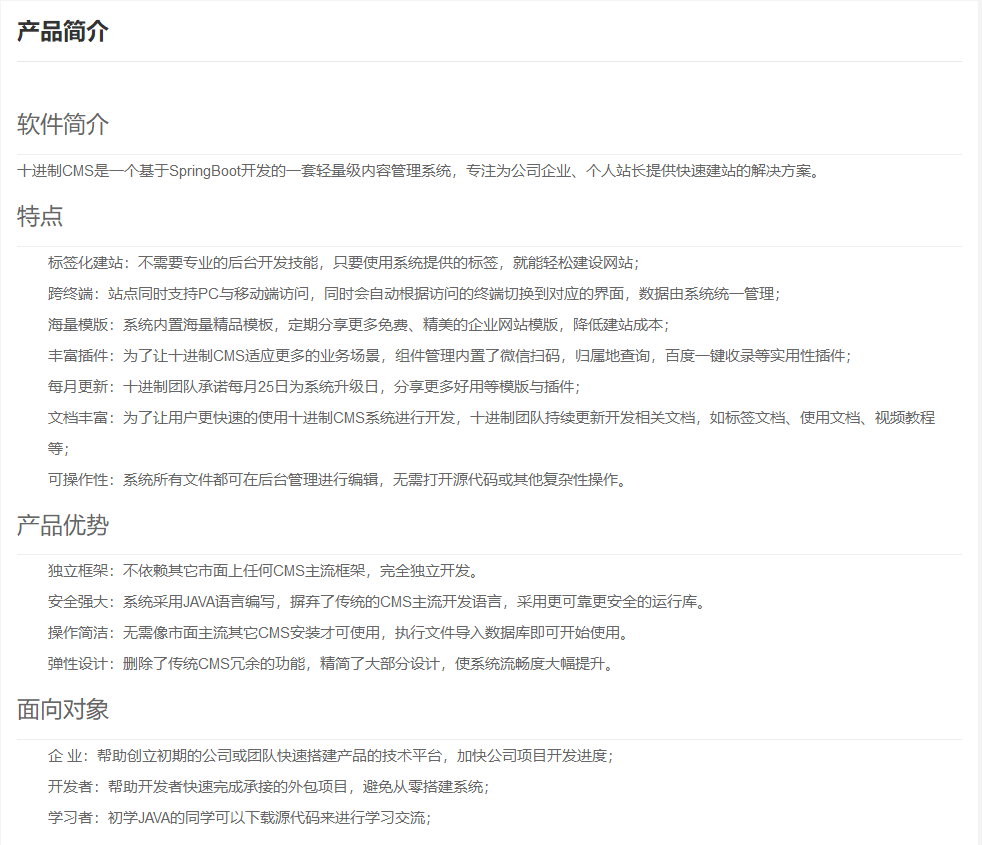Click the 丰富插件 feature line
This screenshot has height=845, width=982.
pyautogui.click(x=450, y=356)
